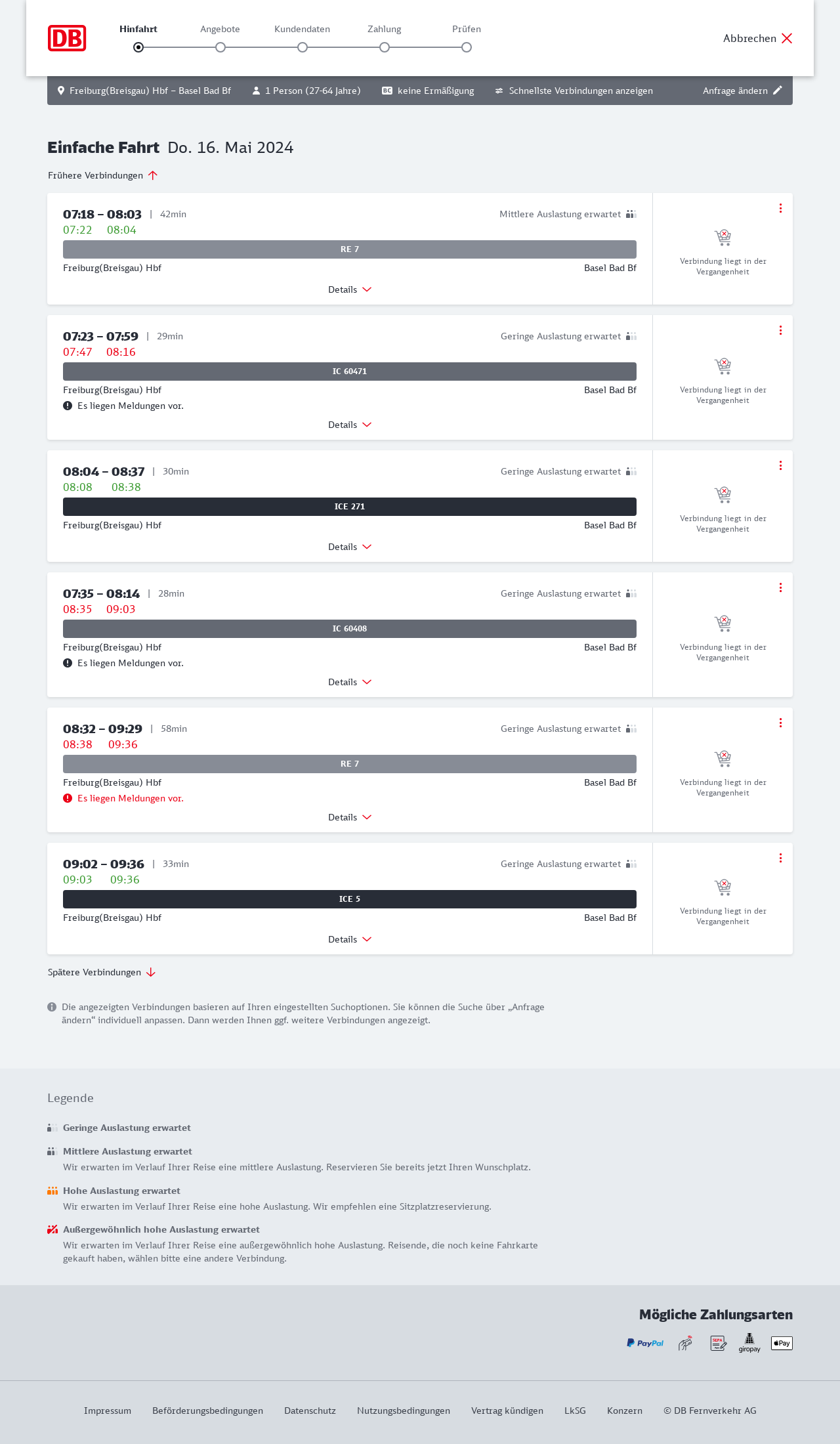This screenshot has height=1444, width=840.
Task: Click the DB logo
Action: (67, 38)
